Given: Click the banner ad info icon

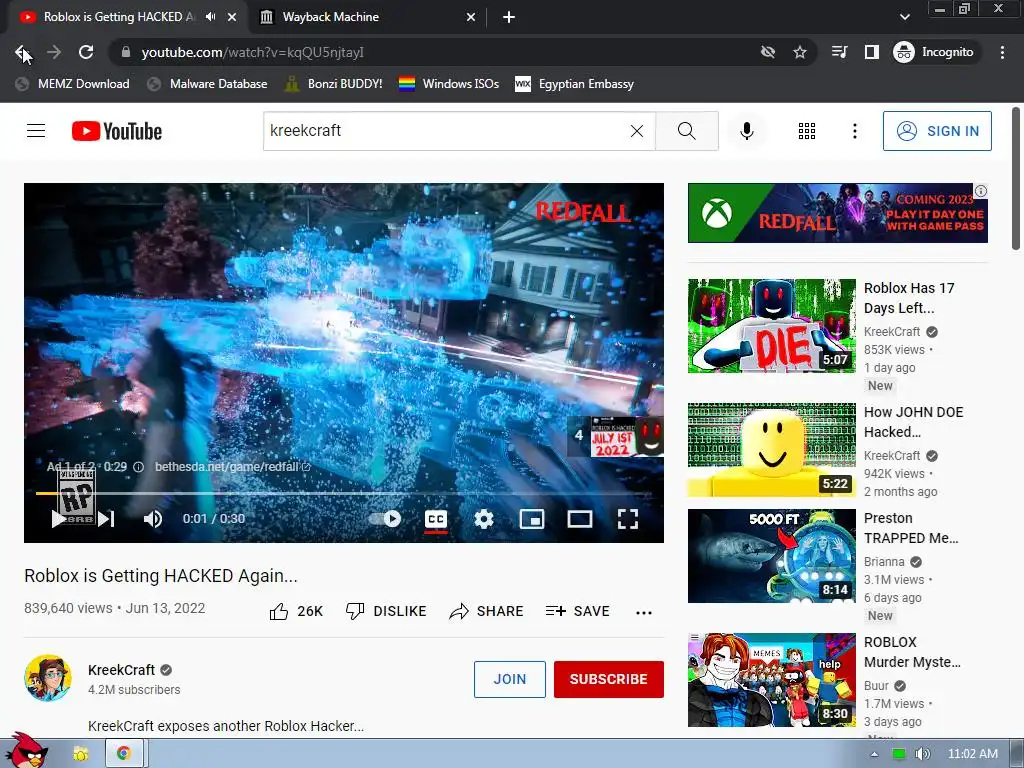Looking at the screenshot, I should point(981,191).
